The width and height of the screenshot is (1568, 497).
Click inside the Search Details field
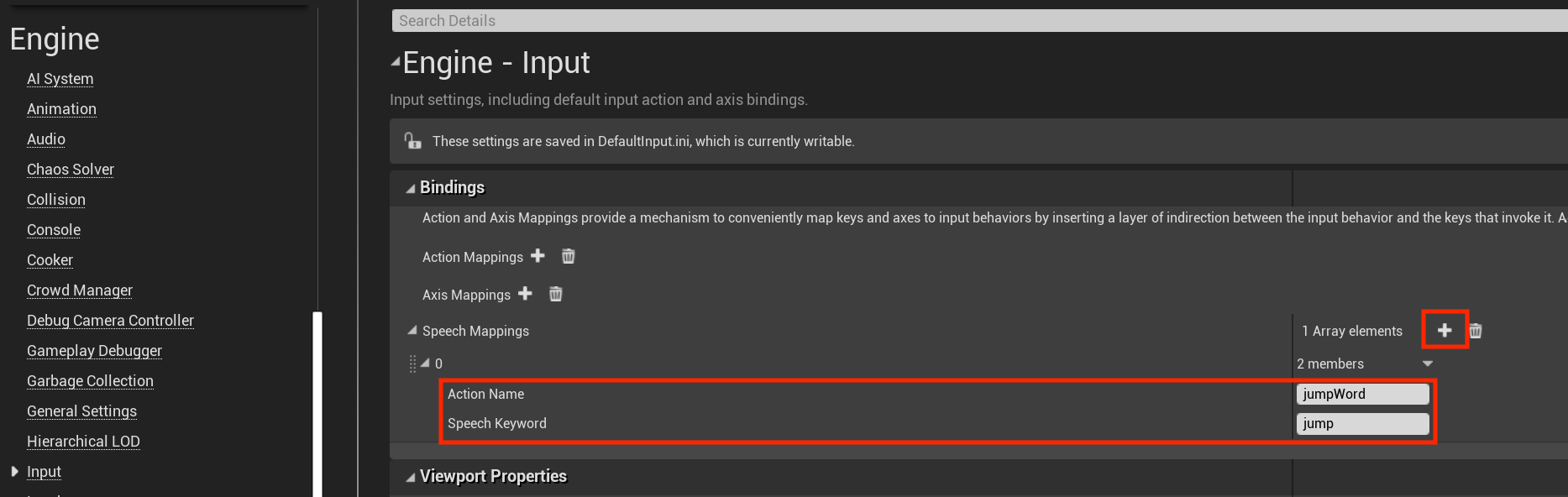(x=588, y=20)
